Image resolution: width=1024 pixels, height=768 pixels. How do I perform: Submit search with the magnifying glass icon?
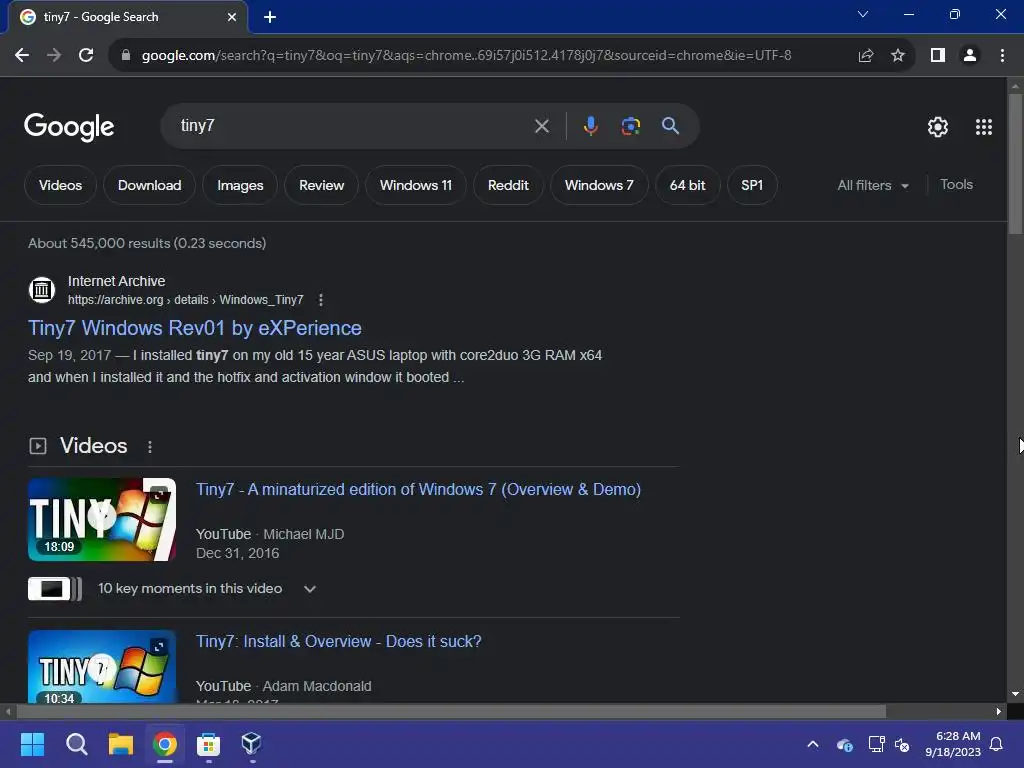click(670, 126)
